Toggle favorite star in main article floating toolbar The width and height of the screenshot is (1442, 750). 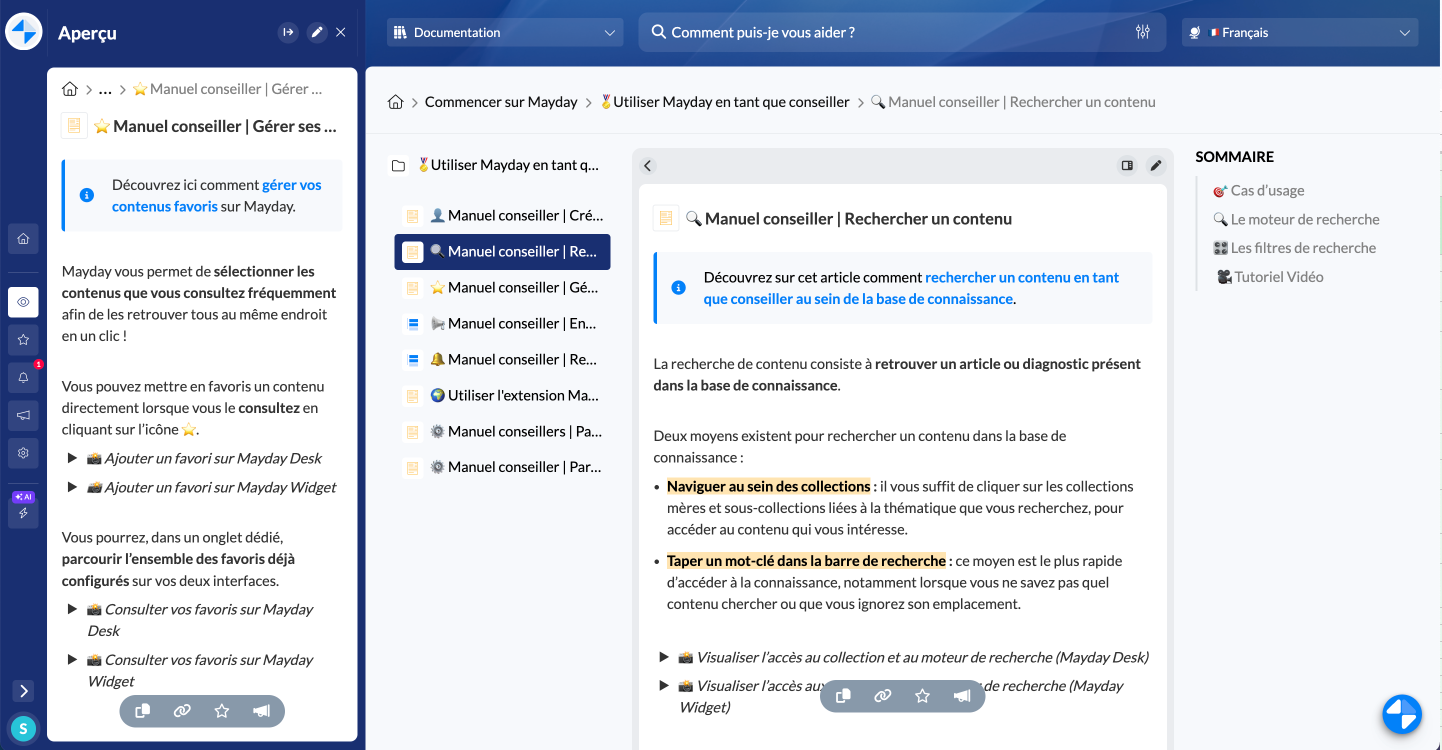(x=922, y=696)
